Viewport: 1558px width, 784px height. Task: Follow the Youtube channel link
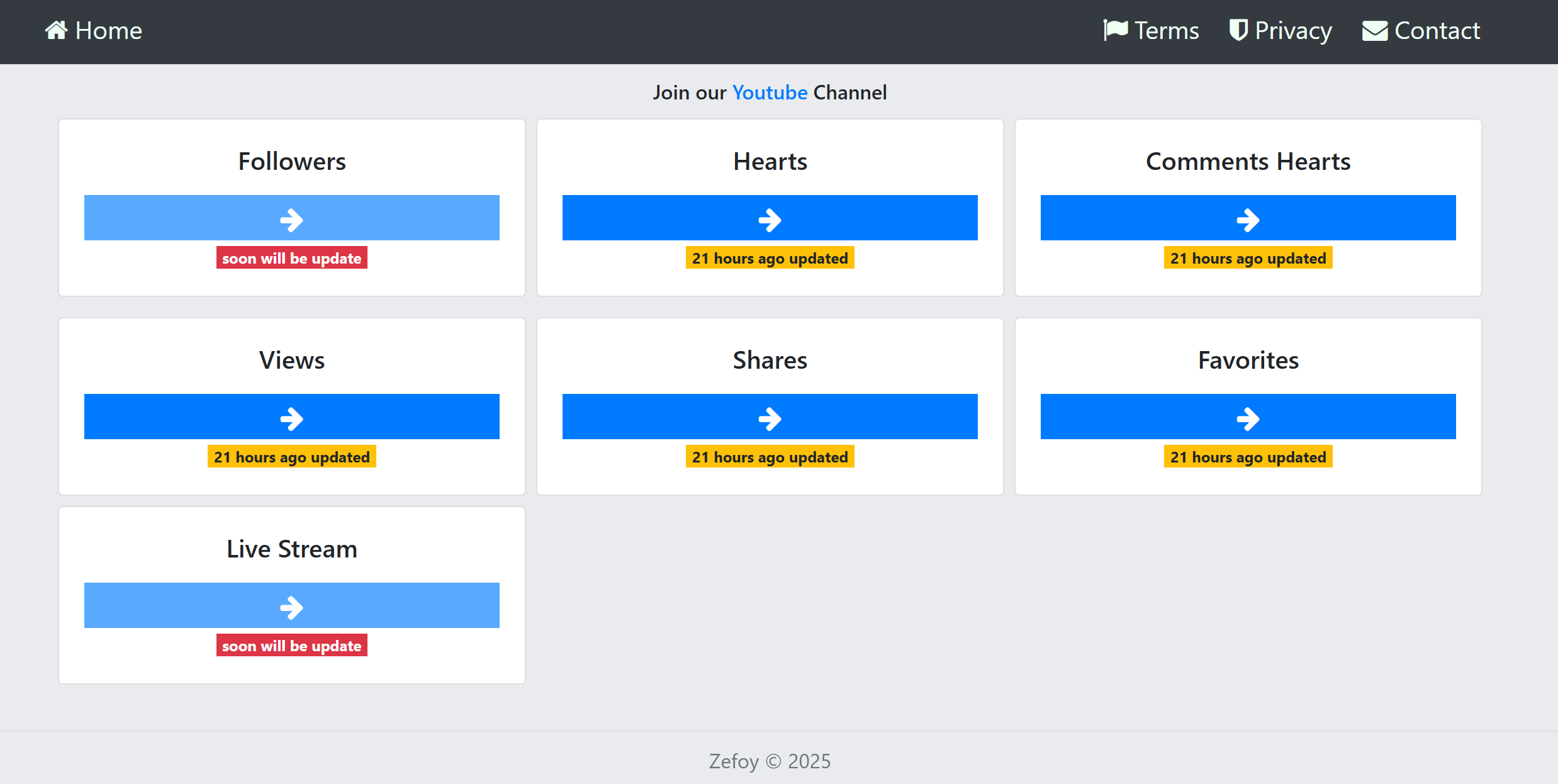coord(770,92)
